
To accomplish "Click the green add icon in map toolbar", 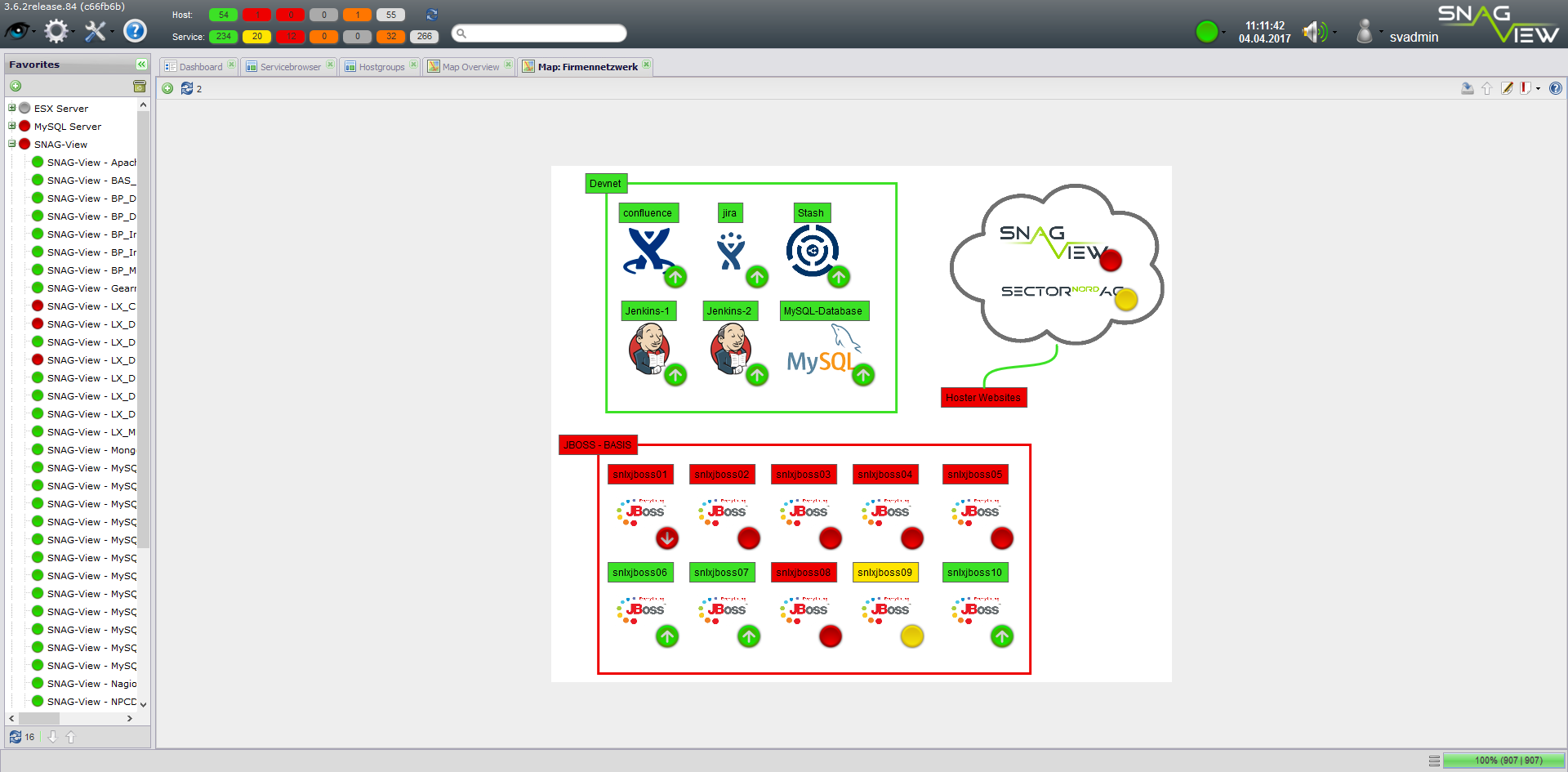I will point(167,88).
